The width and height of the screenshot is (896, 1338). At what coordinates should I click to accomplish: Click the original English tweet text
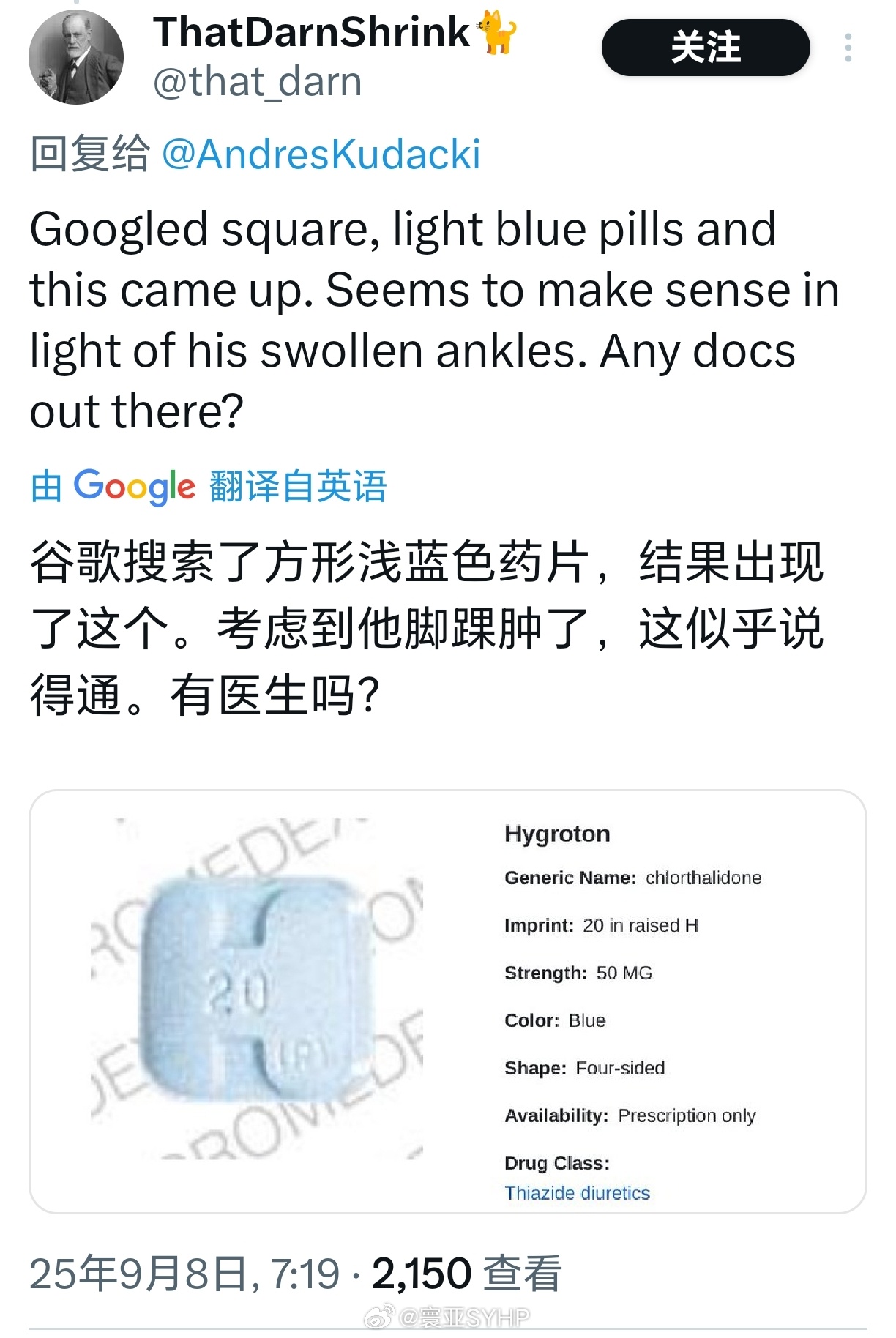(435, 320)
